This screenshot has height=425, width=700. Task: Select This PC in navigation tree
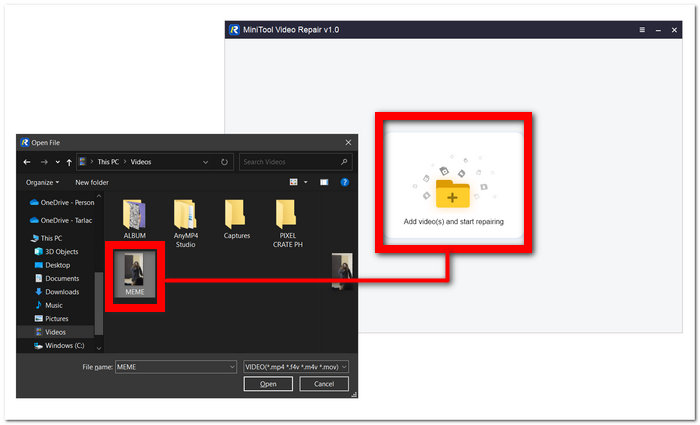(46, 238)
